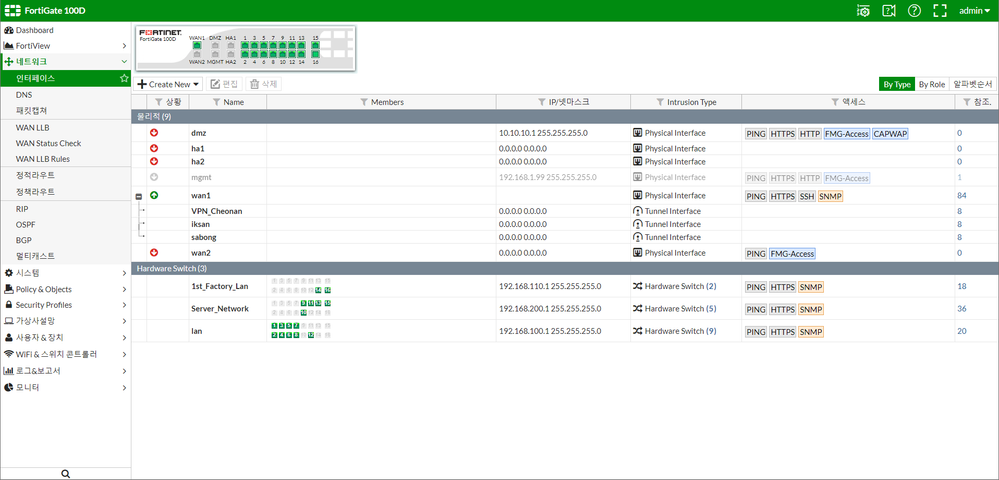Expand the FortiView menu

66,46
